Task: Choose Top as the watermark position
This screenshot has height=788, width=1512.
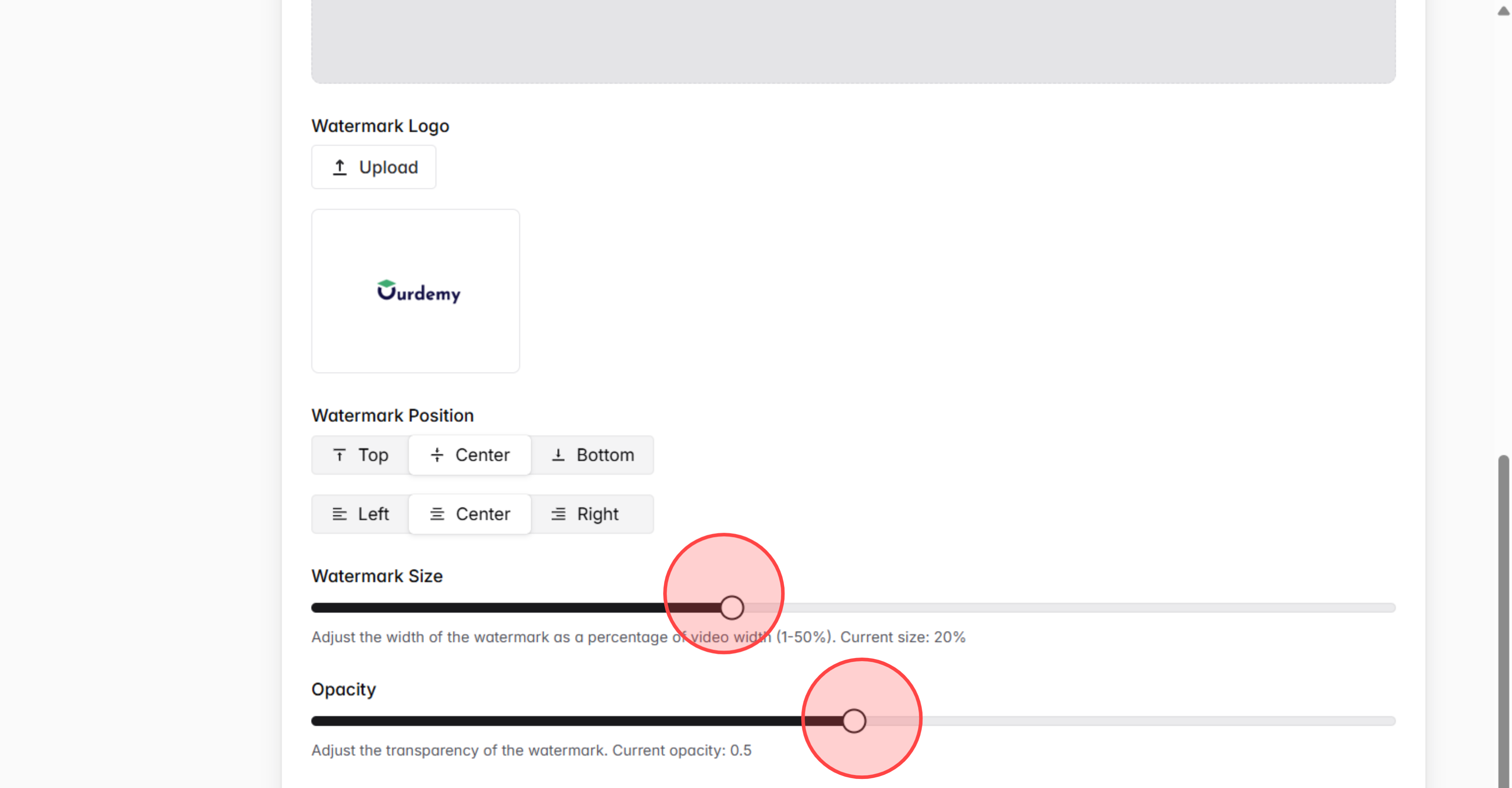Action: click(x=359, y=455)
